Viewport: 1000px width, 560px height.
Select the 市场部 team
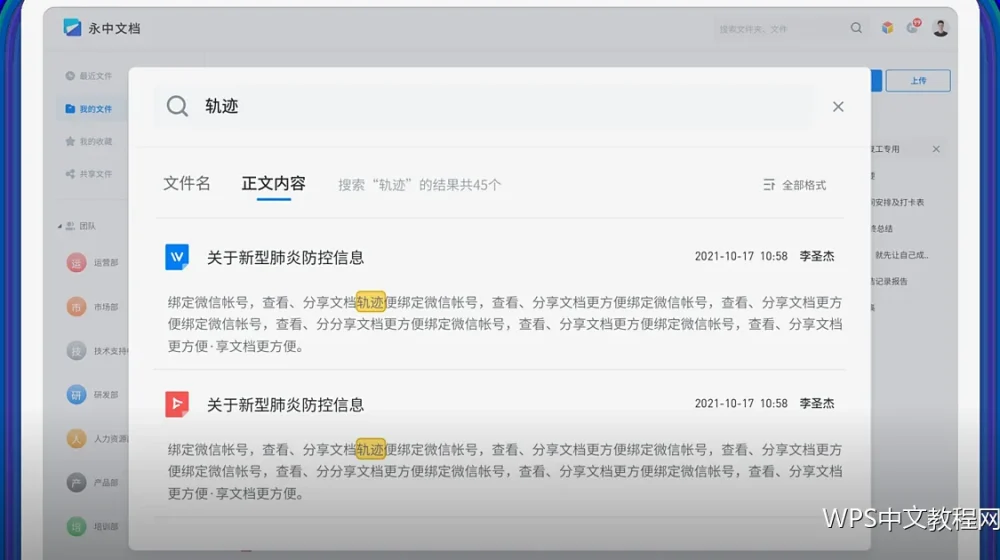click(x=93, y=307)
